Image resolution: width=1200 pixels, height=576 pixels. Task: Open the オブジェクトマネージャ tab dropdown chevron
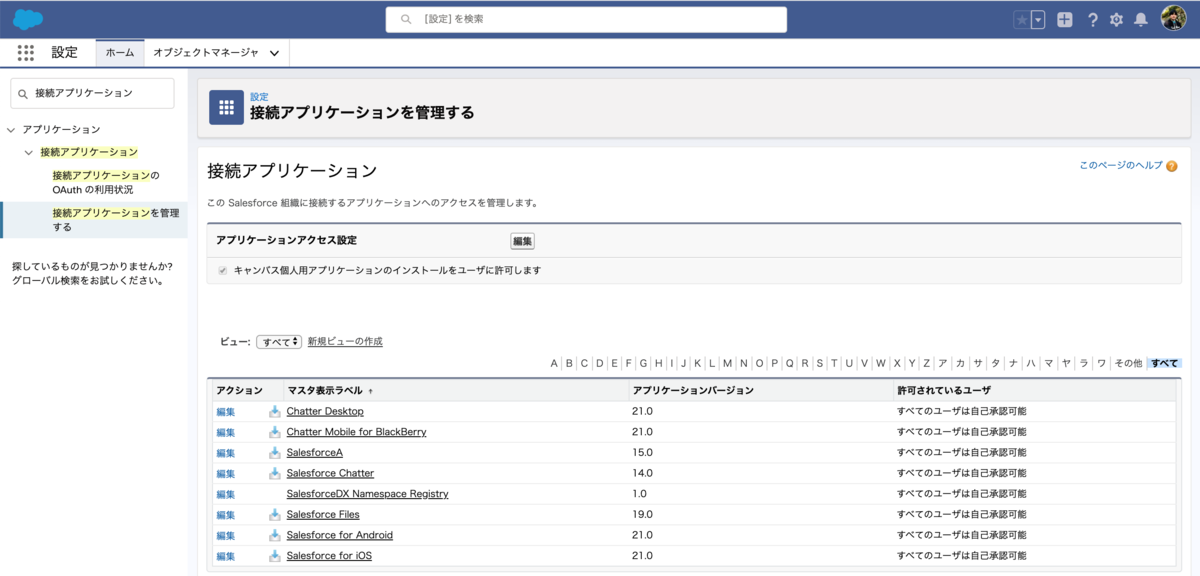click(x=274, y=52)
